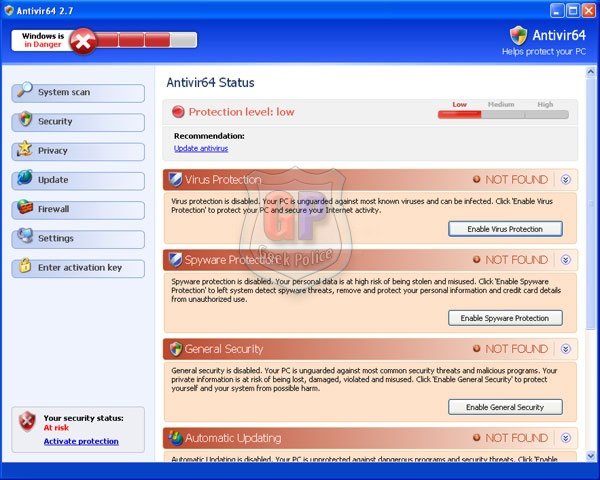Open the Privacy section

point(78,152)
